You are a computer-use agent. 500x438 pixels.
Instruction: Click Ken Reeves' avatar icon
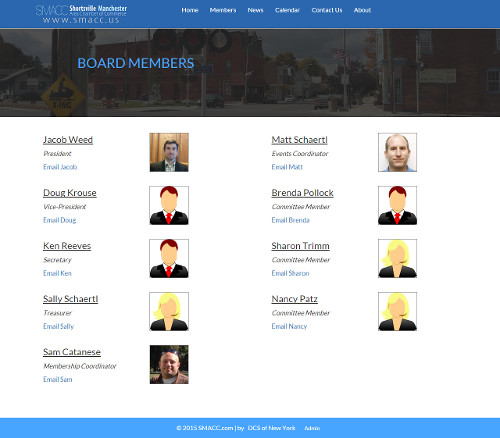(x=169, y=258)
